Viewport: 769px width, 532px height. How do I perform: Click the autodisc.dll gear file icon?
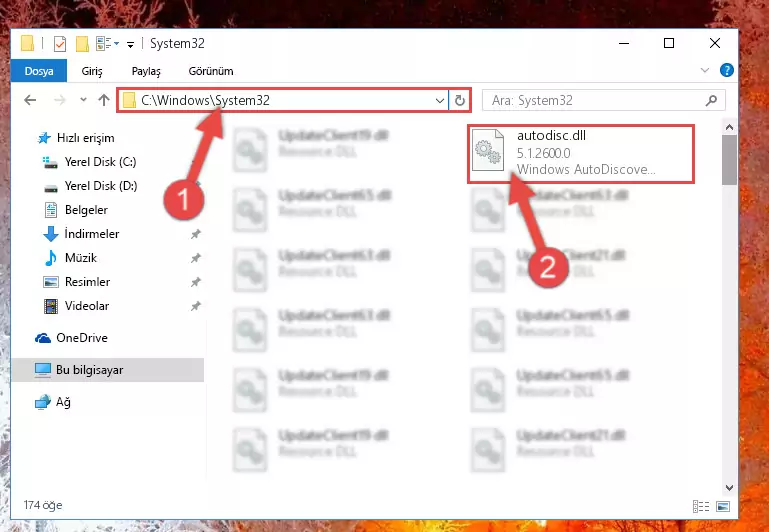point(488,150)
